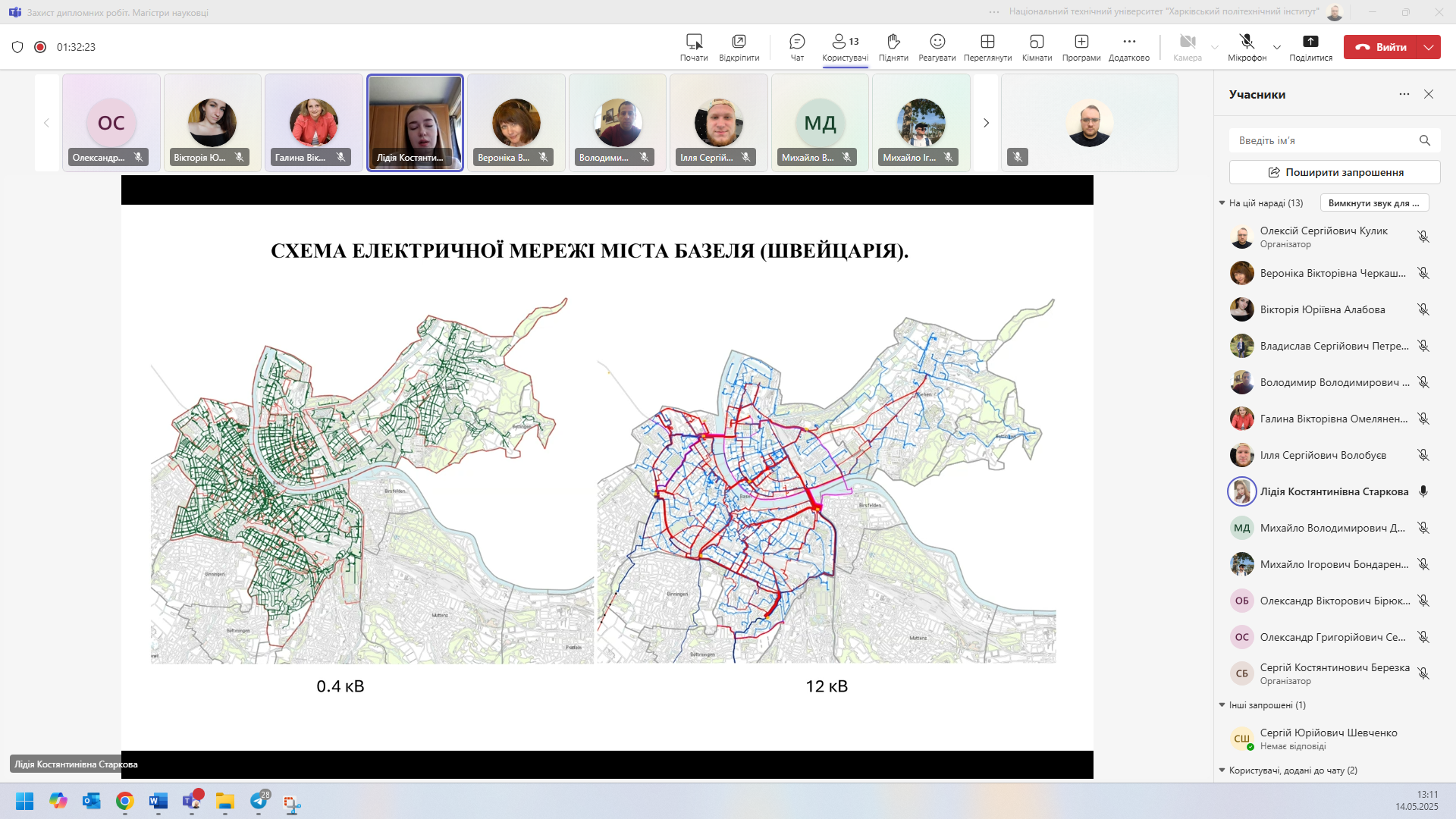Open the View layout grid icon
The image size is (1456, 819).
(x=987, y=42)
